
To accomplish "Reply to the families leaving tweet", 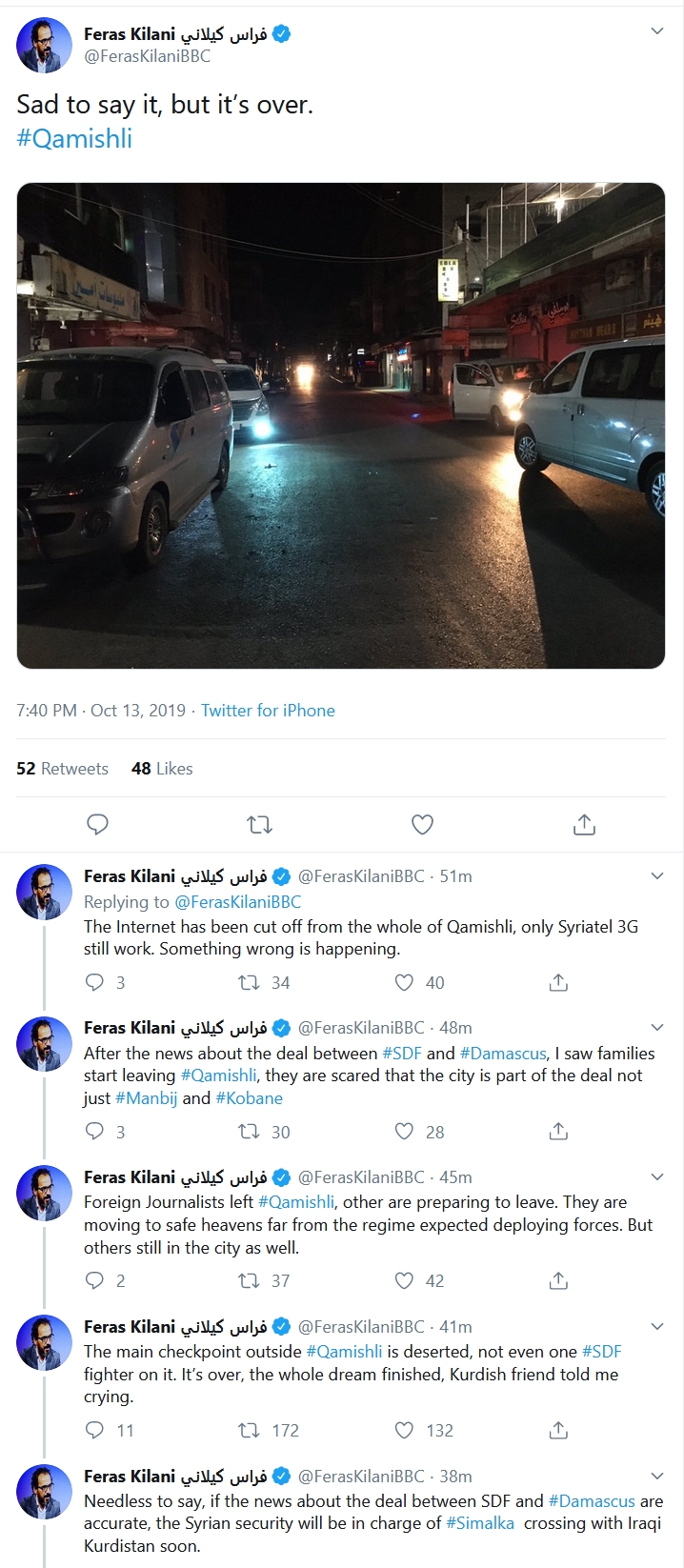I will [x=94, y=1131].
